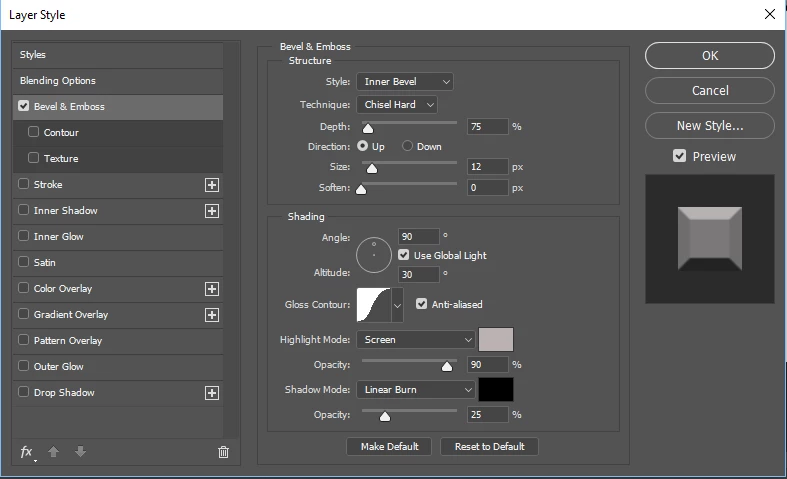Enable the Color Overlay checkbox
This screenshot has width=787, height=479.
click(23, 288)
